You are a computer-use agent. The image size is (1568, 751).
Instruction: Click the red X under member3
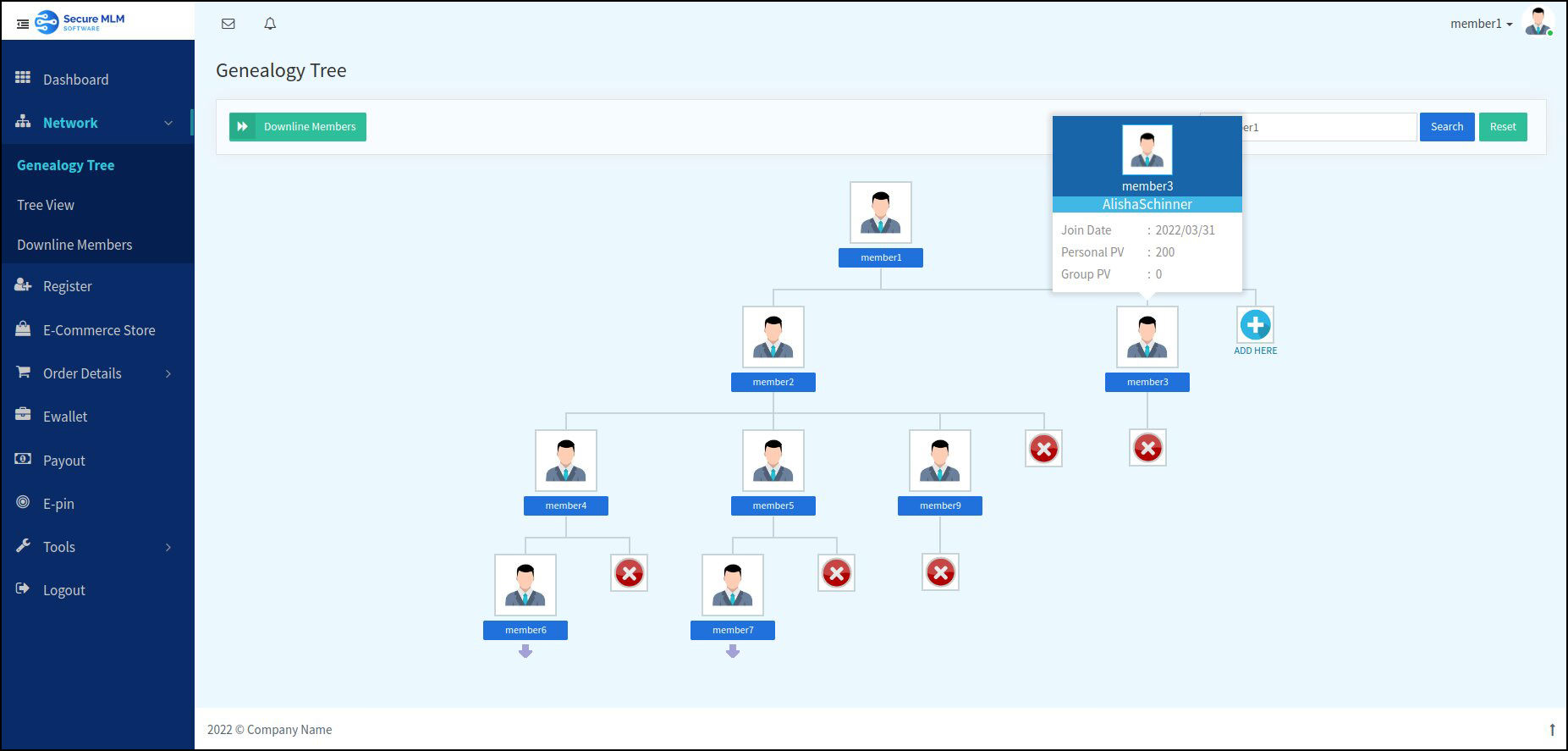pos(1147,448)
